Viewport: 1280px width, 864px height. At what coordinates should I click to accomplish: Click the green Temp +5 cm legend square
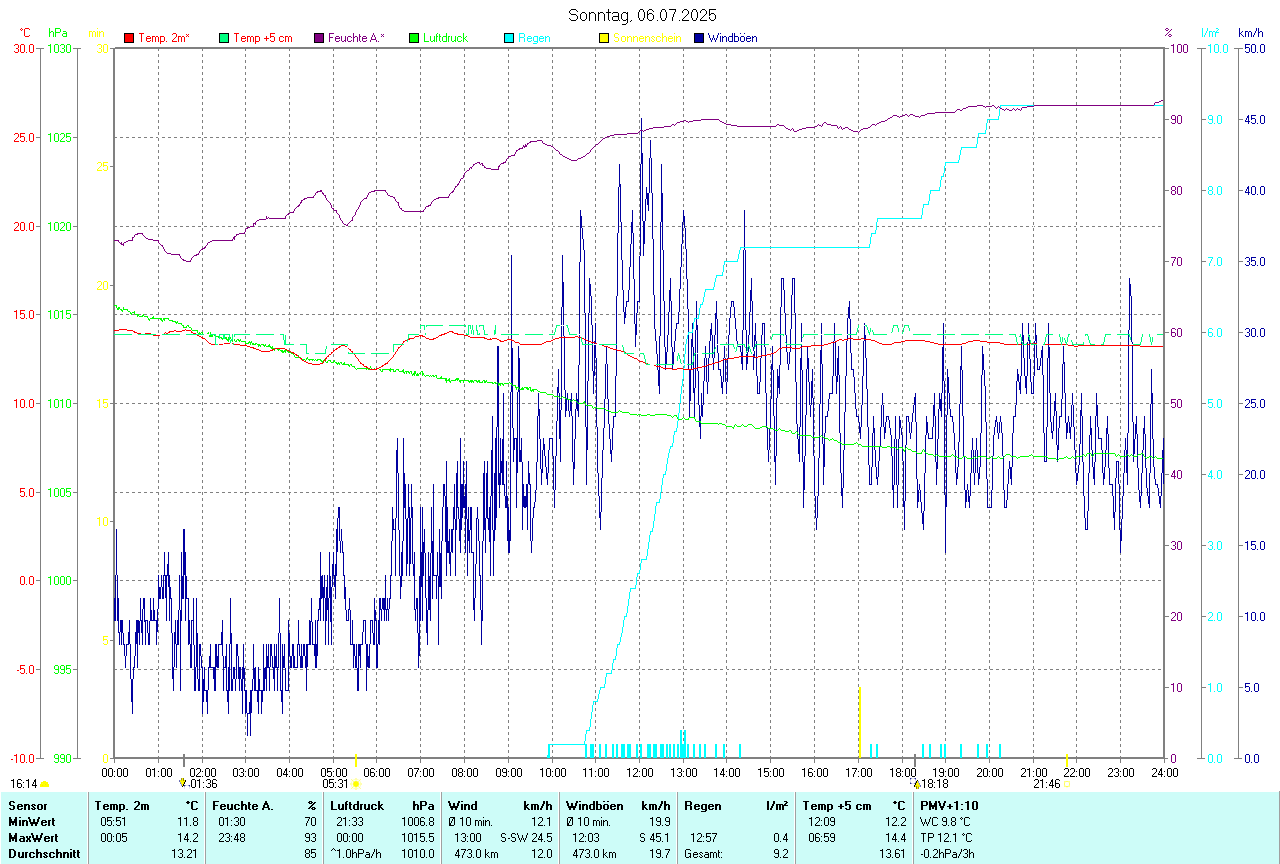pos(224,38)
